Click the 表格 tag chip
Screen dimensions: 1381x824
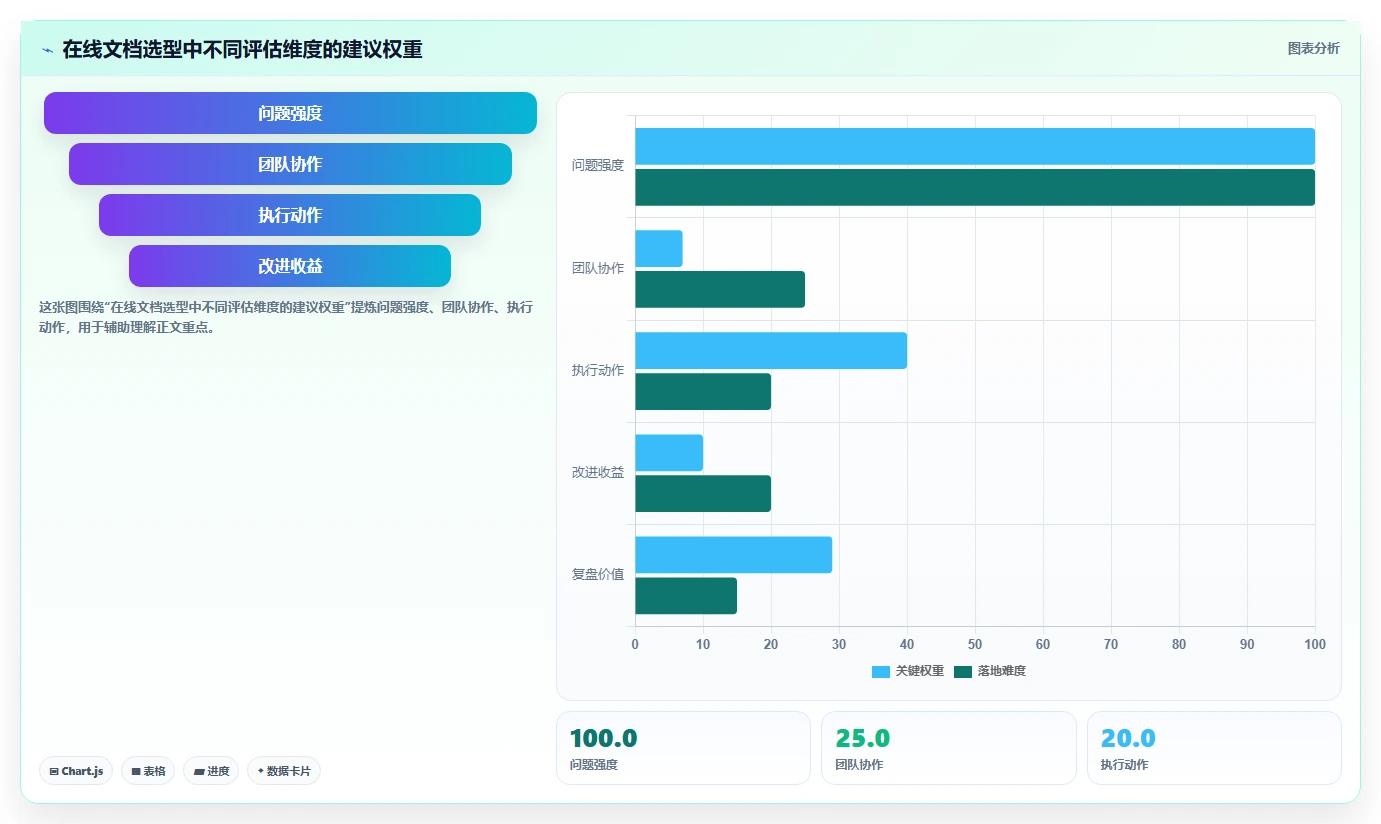pyautogui.click(x=148, y=771)
